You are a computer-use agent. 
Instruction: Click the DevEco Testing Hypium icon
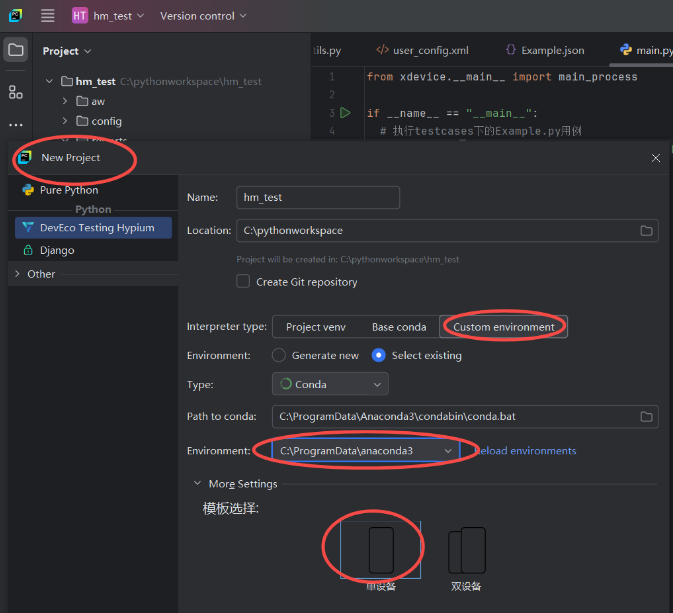(28, 228)
